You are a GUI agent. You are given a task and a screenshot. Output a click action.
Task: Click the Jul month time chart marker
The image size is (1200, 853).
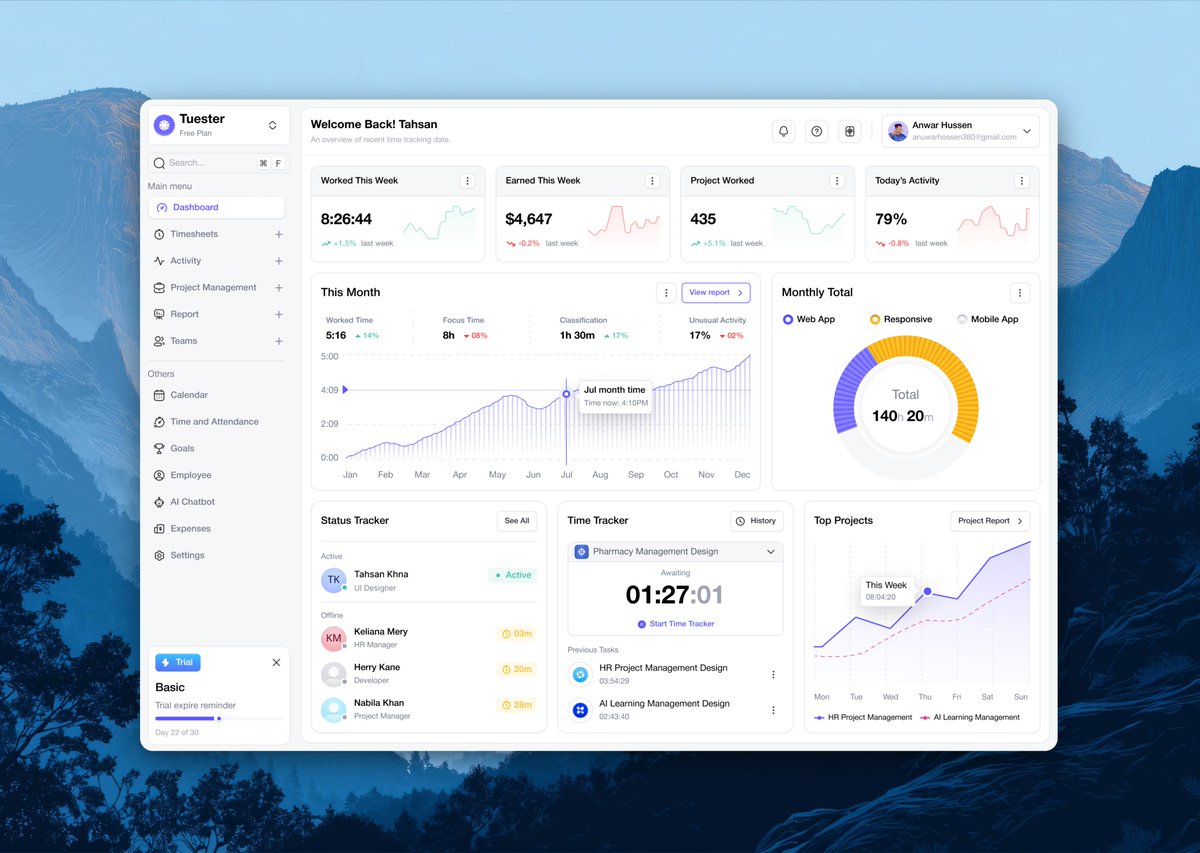pyautogui.click(x=566, y=394)
